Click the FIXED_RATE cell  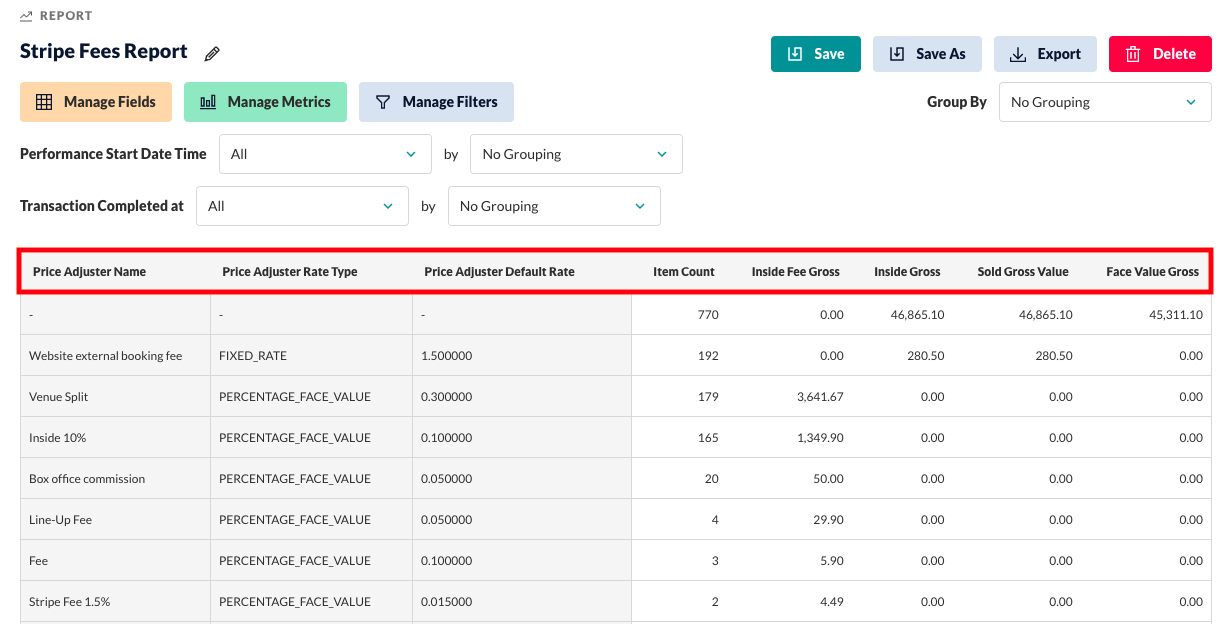tap(311, 356)
